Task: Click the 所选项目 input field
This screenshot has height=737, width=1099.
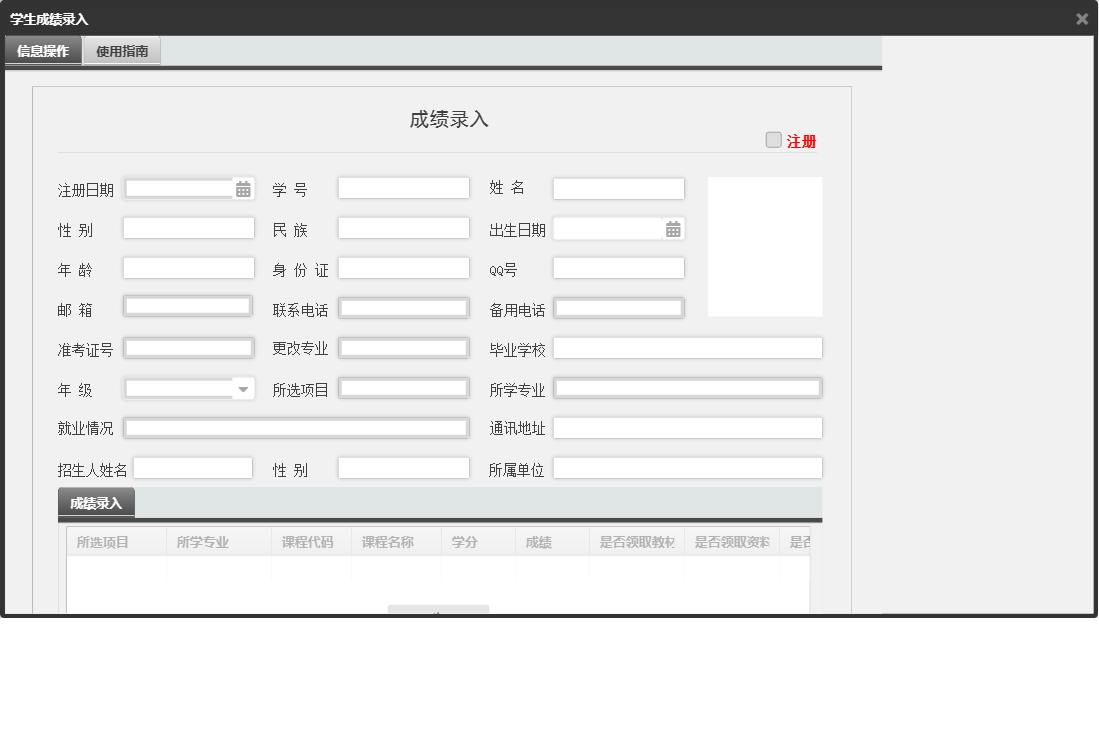Action: [404, 388]
